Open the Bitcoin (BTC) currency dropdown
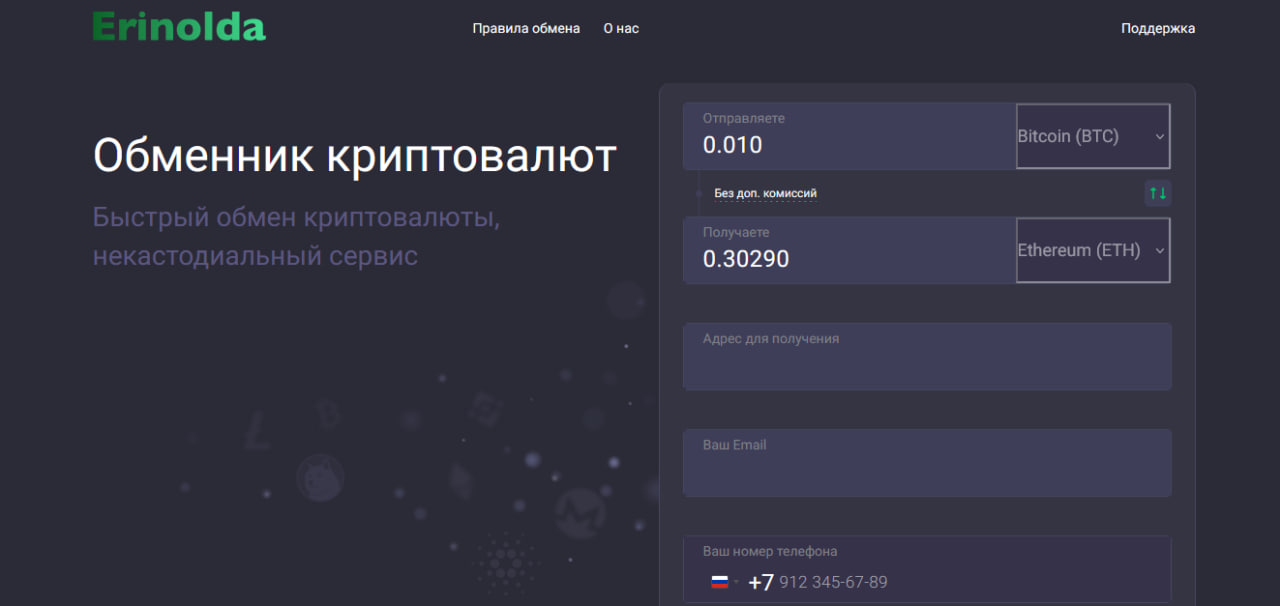The height and width of the screenshot is (606, 1280). [x=1093, y=136]
